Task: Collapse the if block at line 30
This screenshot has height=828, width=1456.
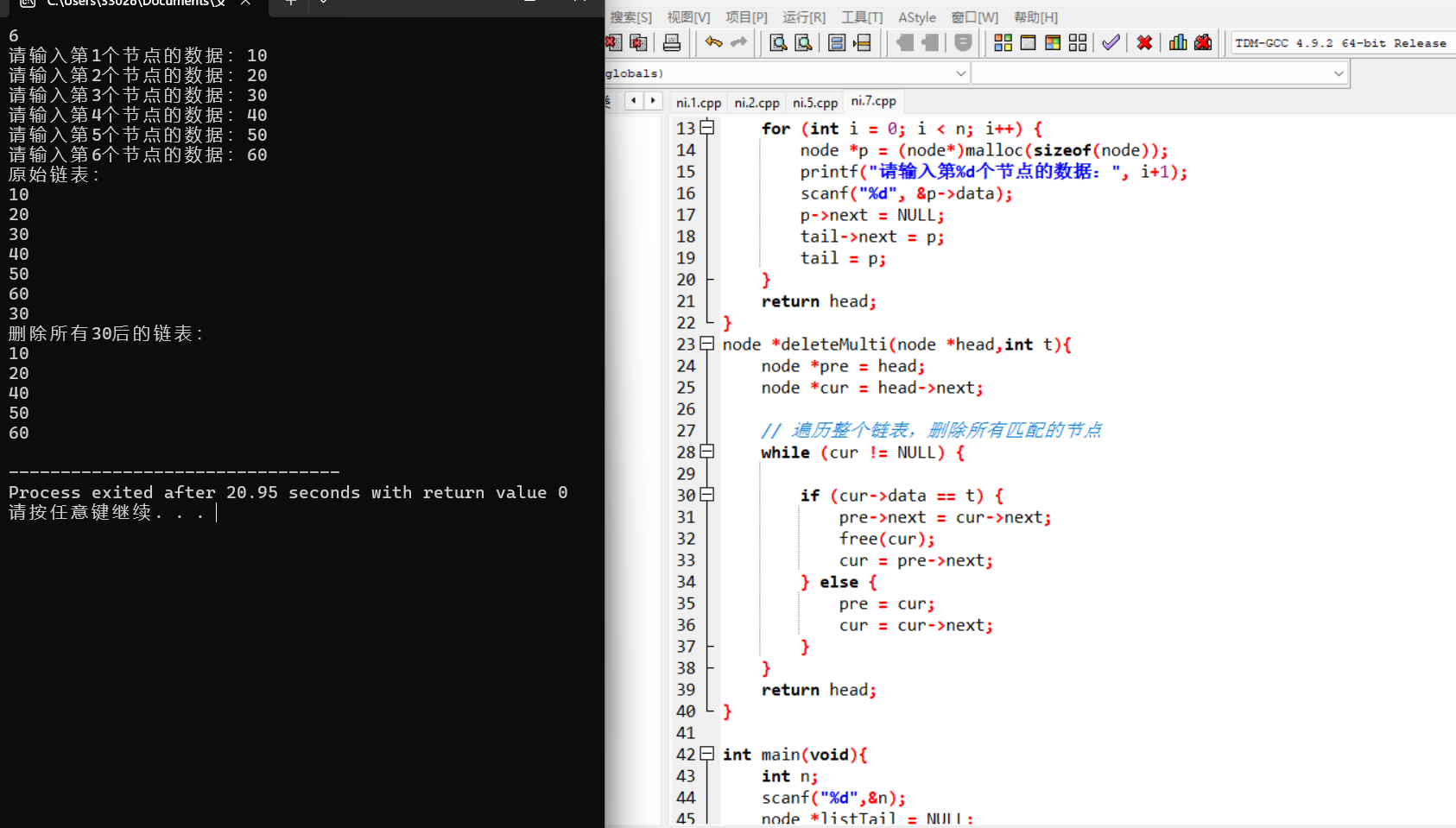Action: click(707, 495)
